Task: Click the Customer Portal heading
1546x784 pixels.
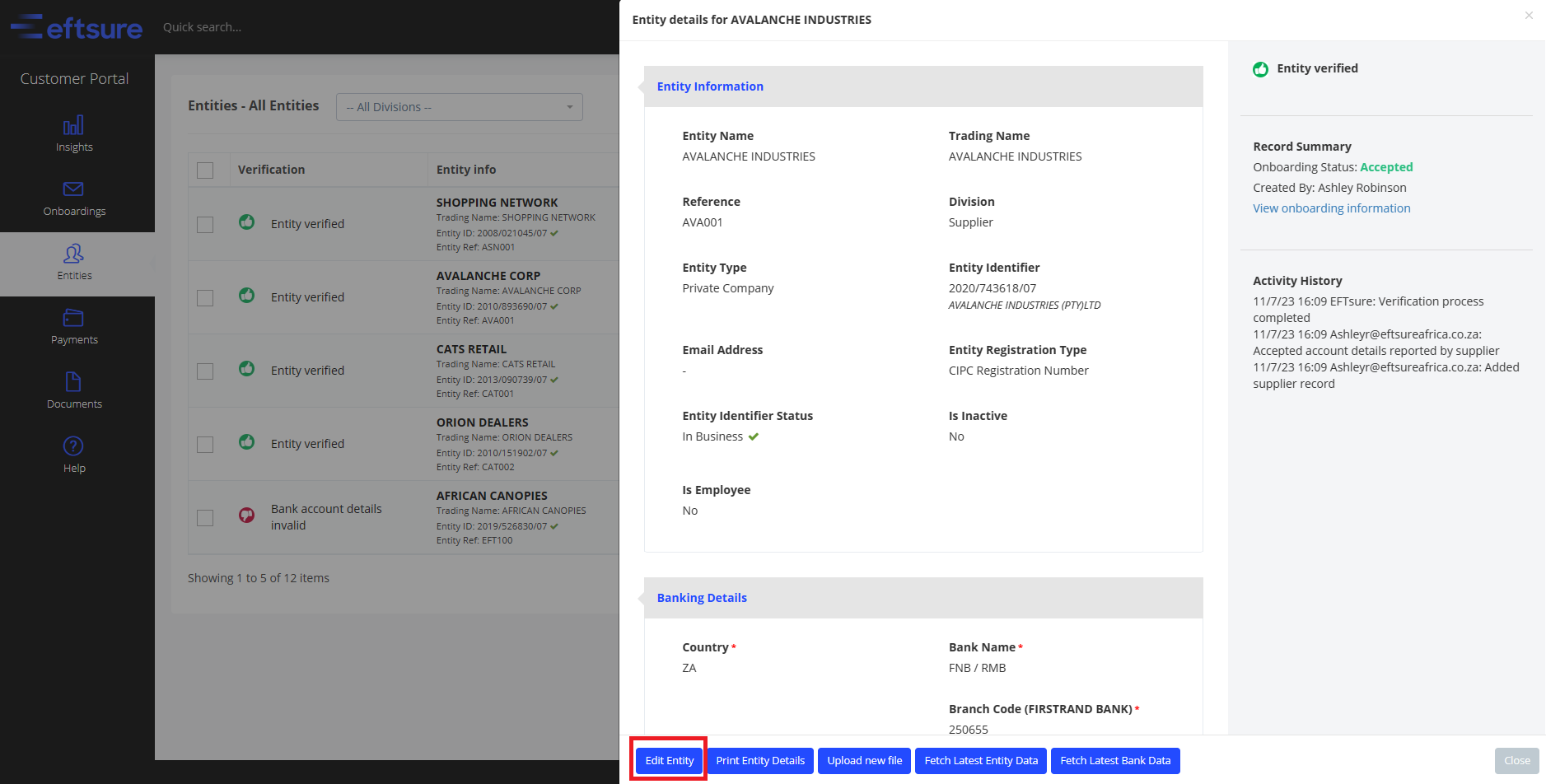Action: click(x=74, y=79)
